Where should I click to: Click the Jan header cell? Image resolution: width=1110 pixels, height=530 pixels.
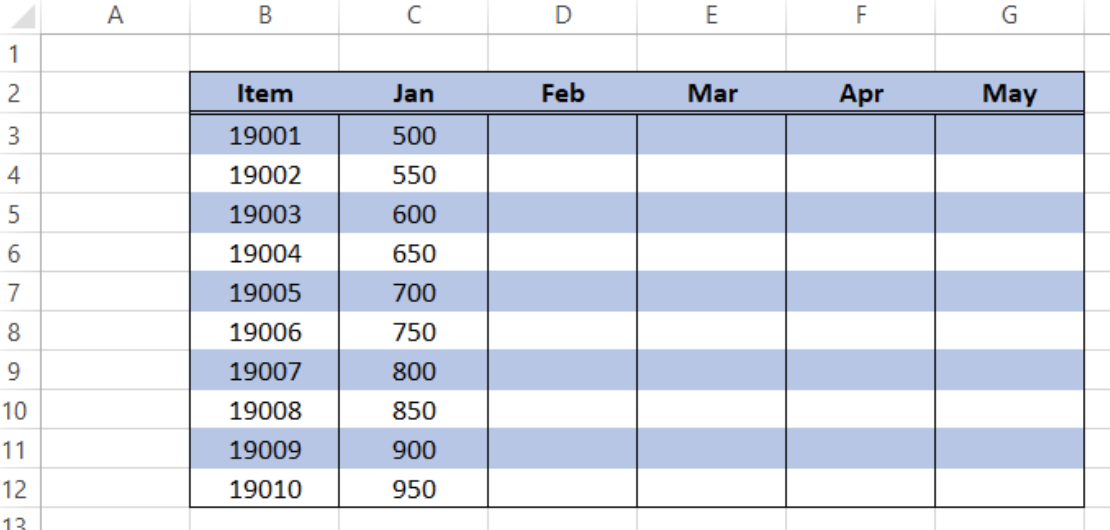click(x=413, y=93)
